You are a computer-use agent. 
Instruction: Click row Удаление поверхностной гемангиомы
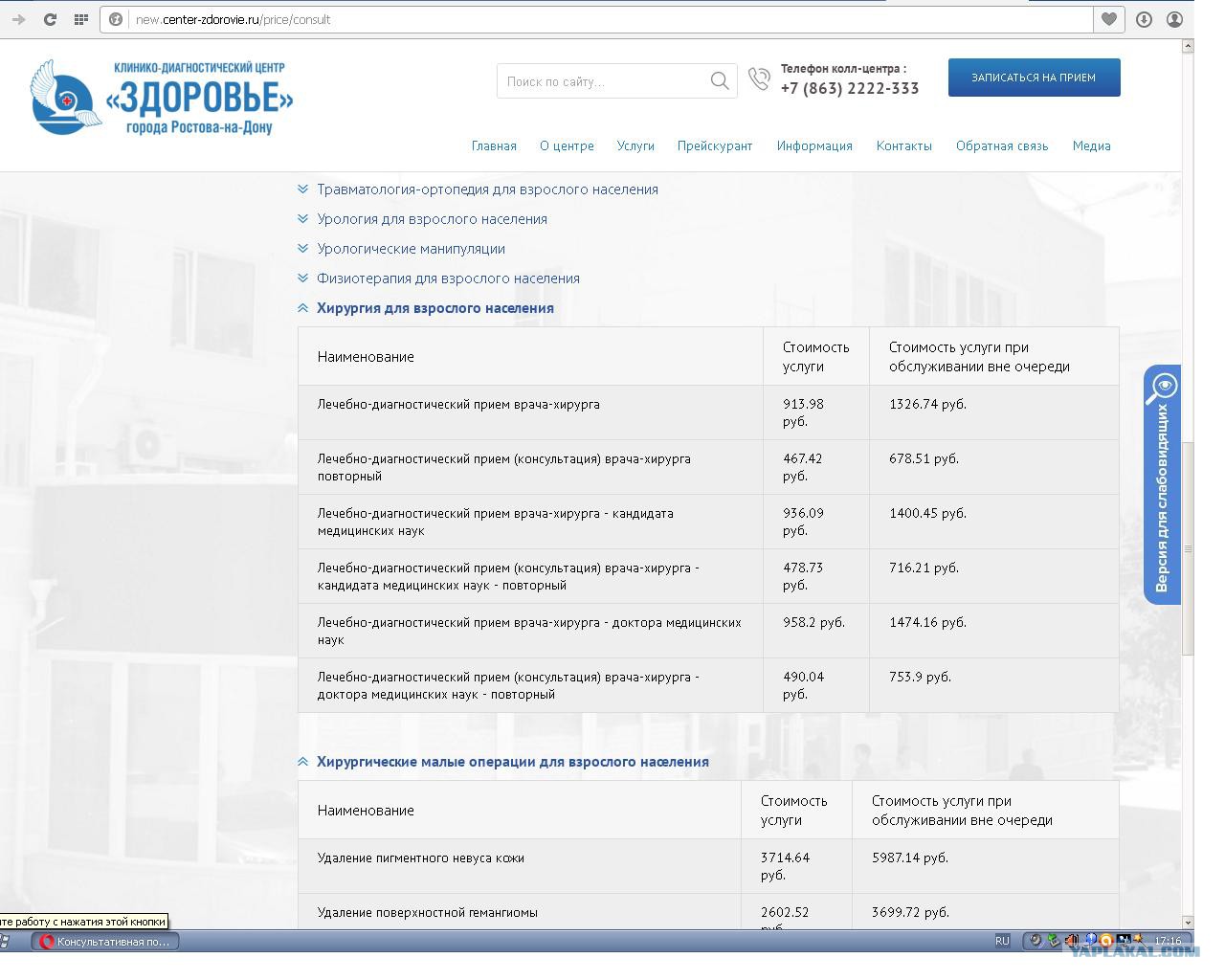(708, 912)
